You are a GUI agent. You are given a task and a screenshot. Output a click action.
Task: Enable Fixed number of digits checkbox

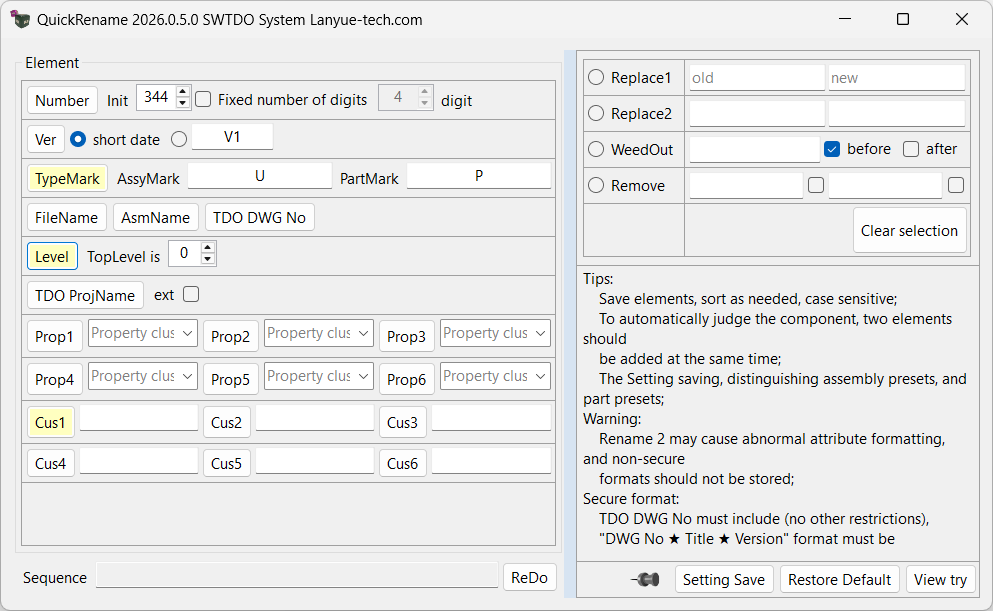203,99
